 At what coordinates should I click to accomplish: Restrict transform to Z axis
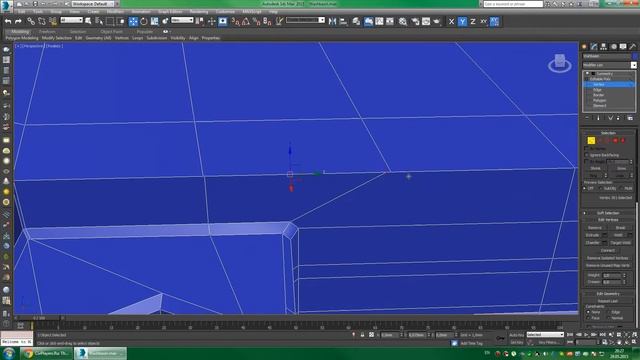coord(473,22)
